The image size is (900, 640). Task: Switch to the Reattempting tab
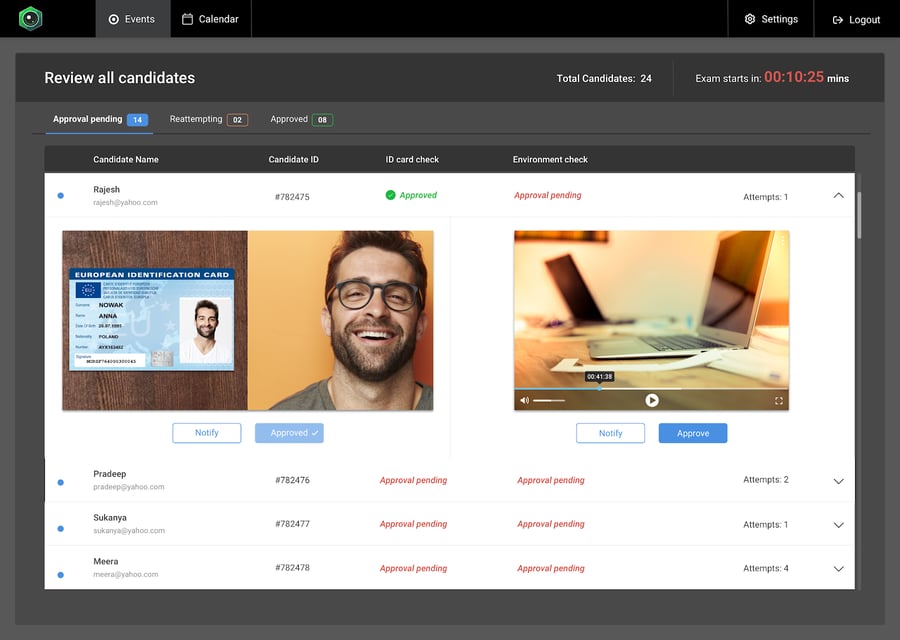207,119
